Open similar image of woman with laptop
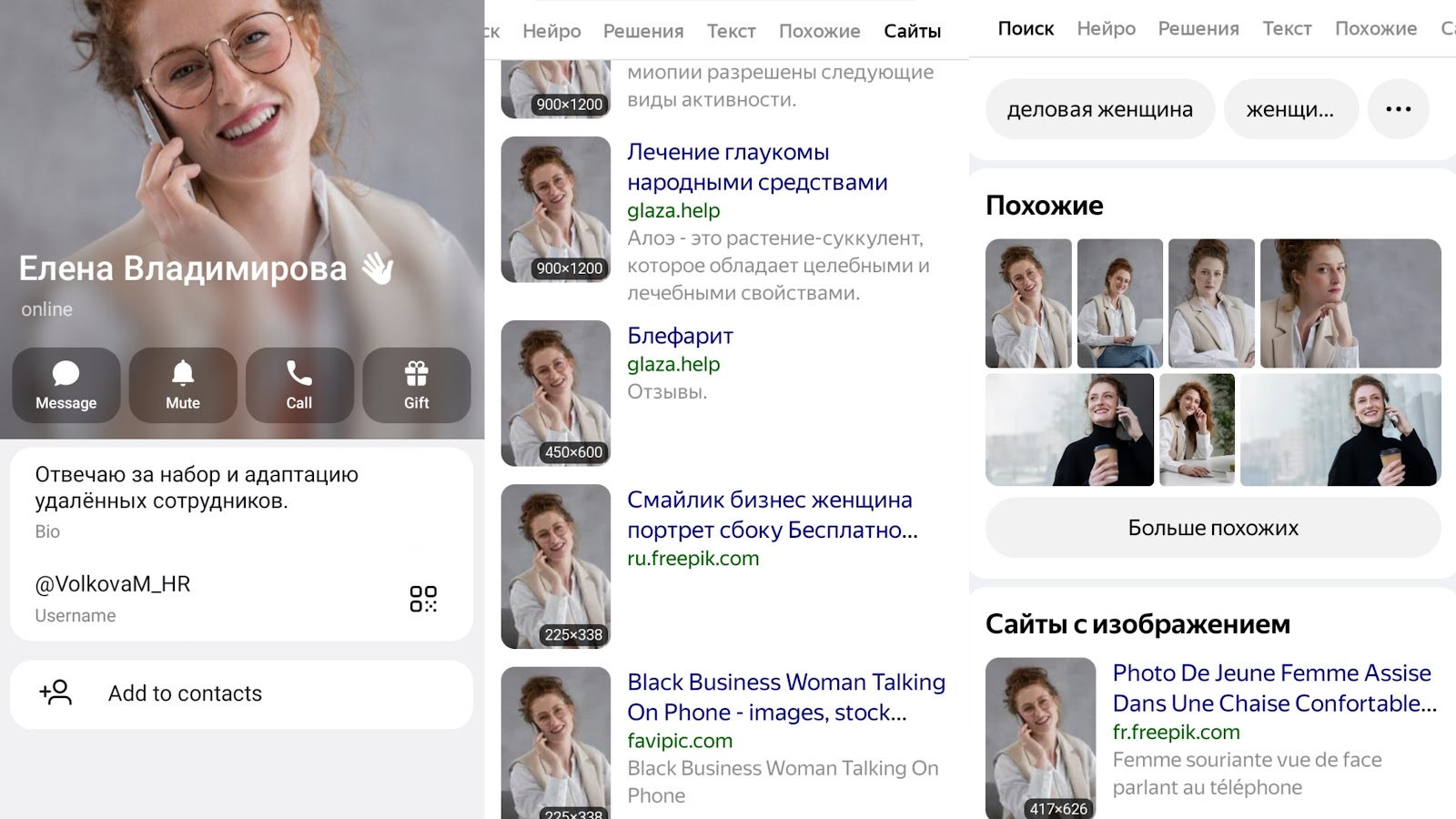The image size is (1456, 819). pyautogui.click(x=1120, y=303)
